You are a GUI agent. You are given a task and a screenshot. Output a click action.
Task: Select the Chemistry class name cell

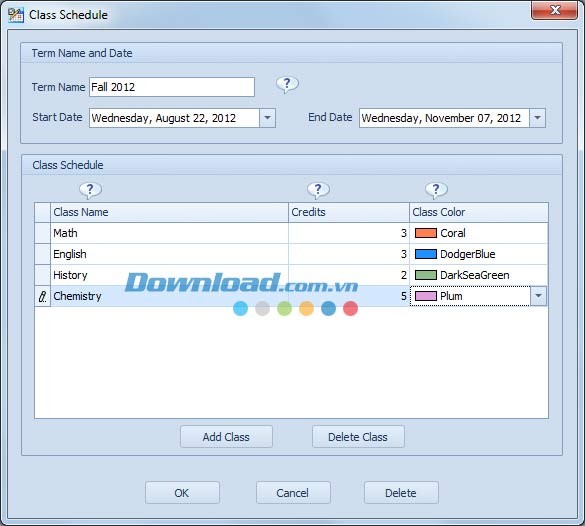coord(169,296)
